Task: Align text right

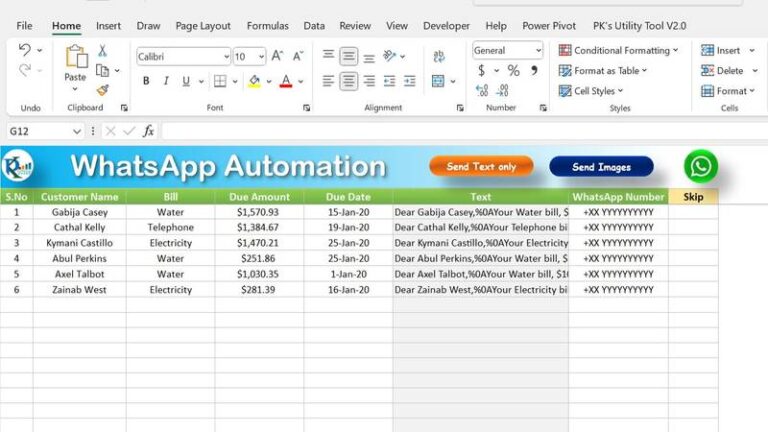Action: [x=369, y=81]
